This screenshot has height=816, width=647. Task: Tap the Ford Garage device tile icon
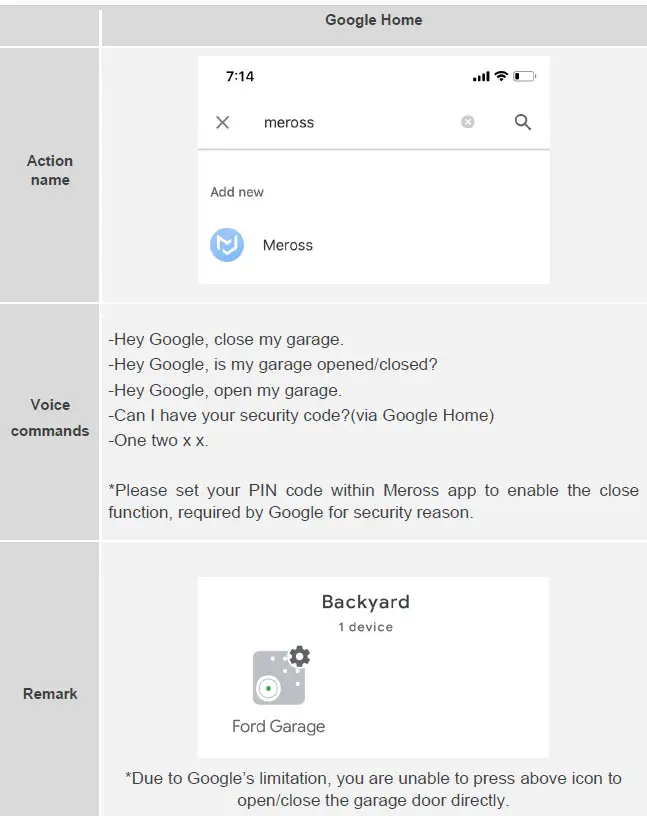[x=274, y=681]
